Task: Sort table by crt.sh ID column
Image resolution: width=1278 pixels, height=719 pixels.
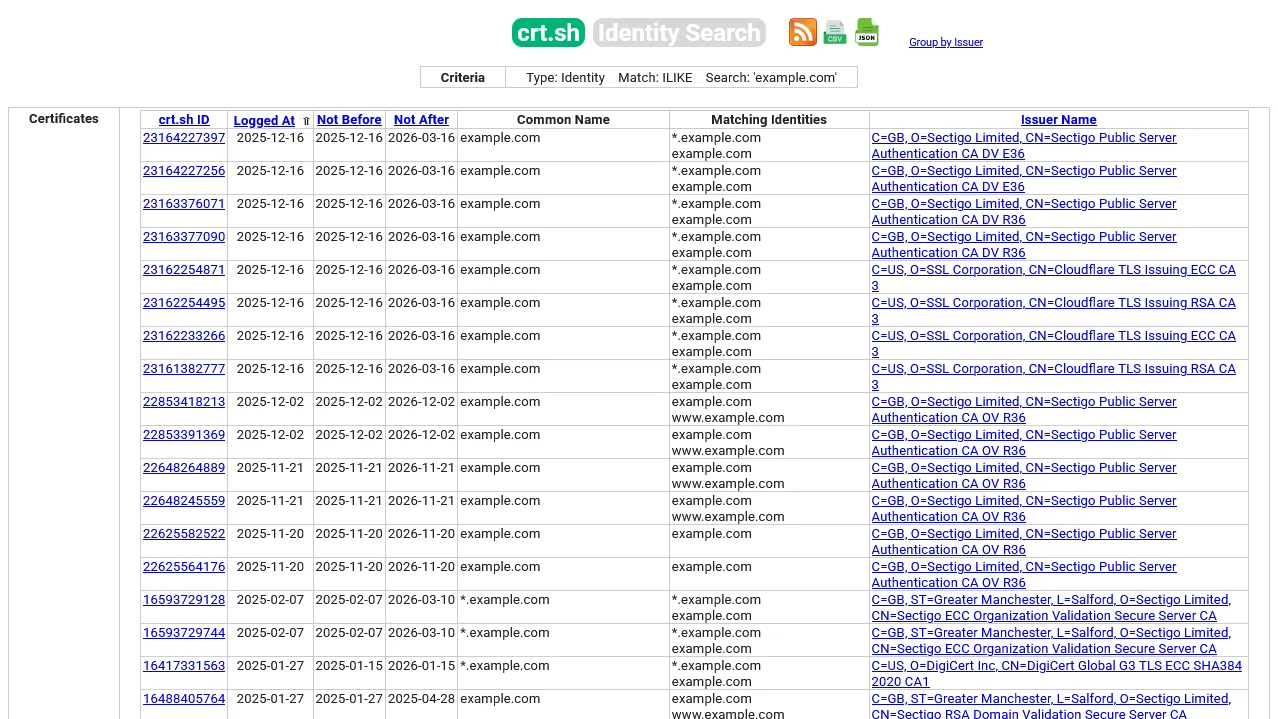Action: click(183, 120)
